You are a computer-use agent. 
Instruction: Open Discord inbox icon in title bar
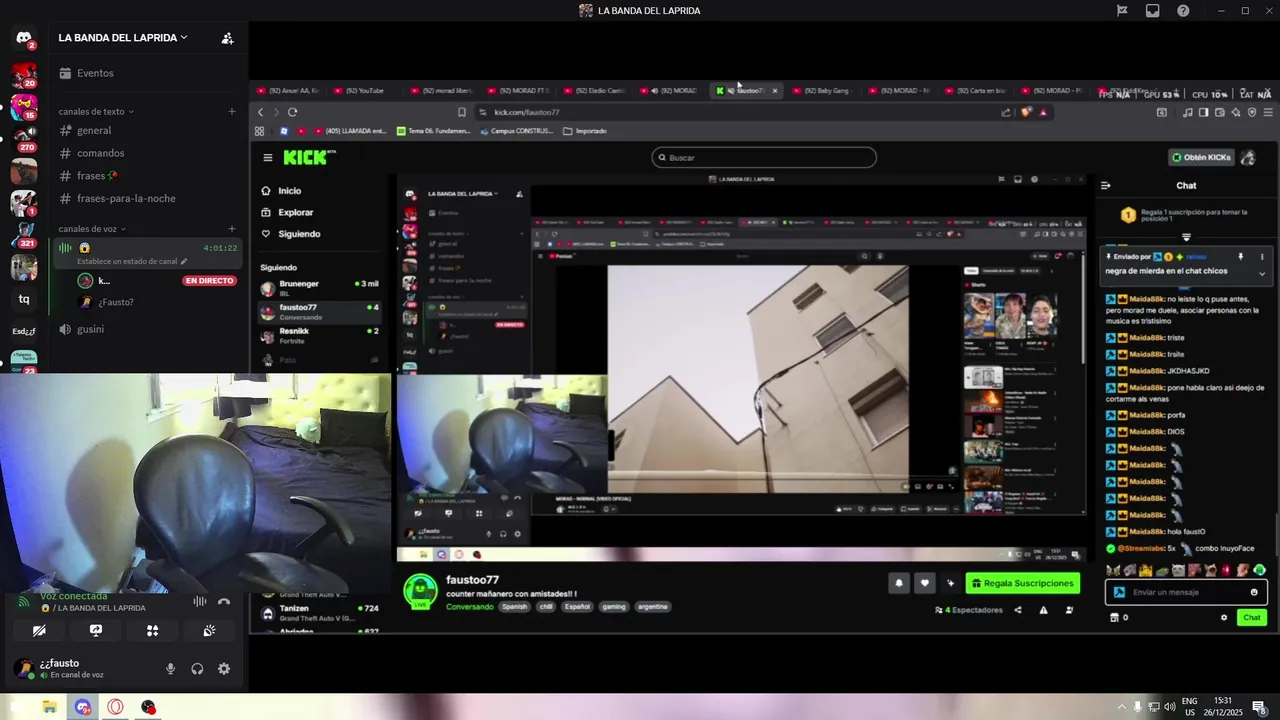pyautogui.click(x=1152, y=11)
